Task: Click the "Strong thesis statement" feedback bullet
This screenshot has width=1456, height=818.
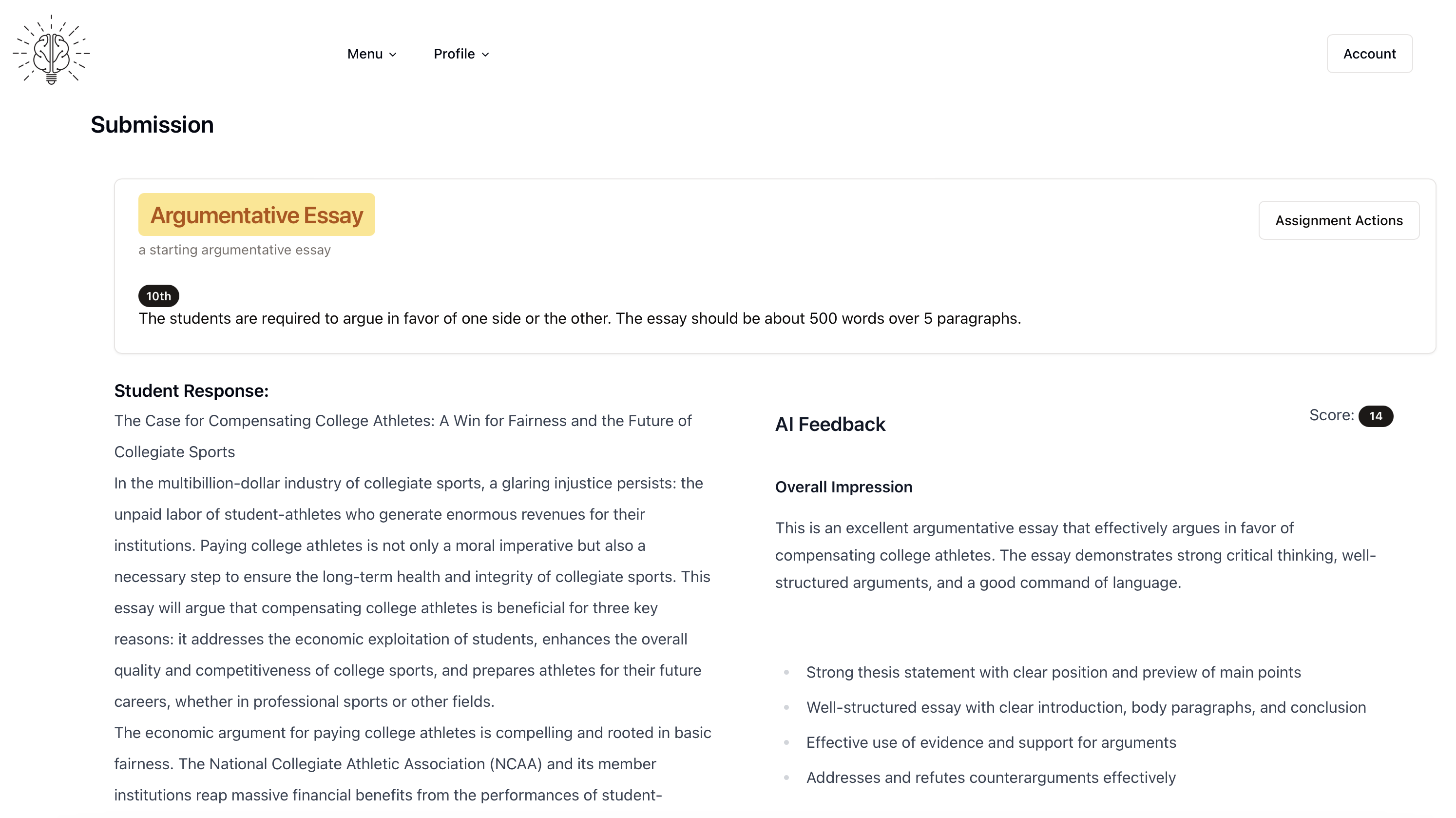Action: coord(1053,672)
